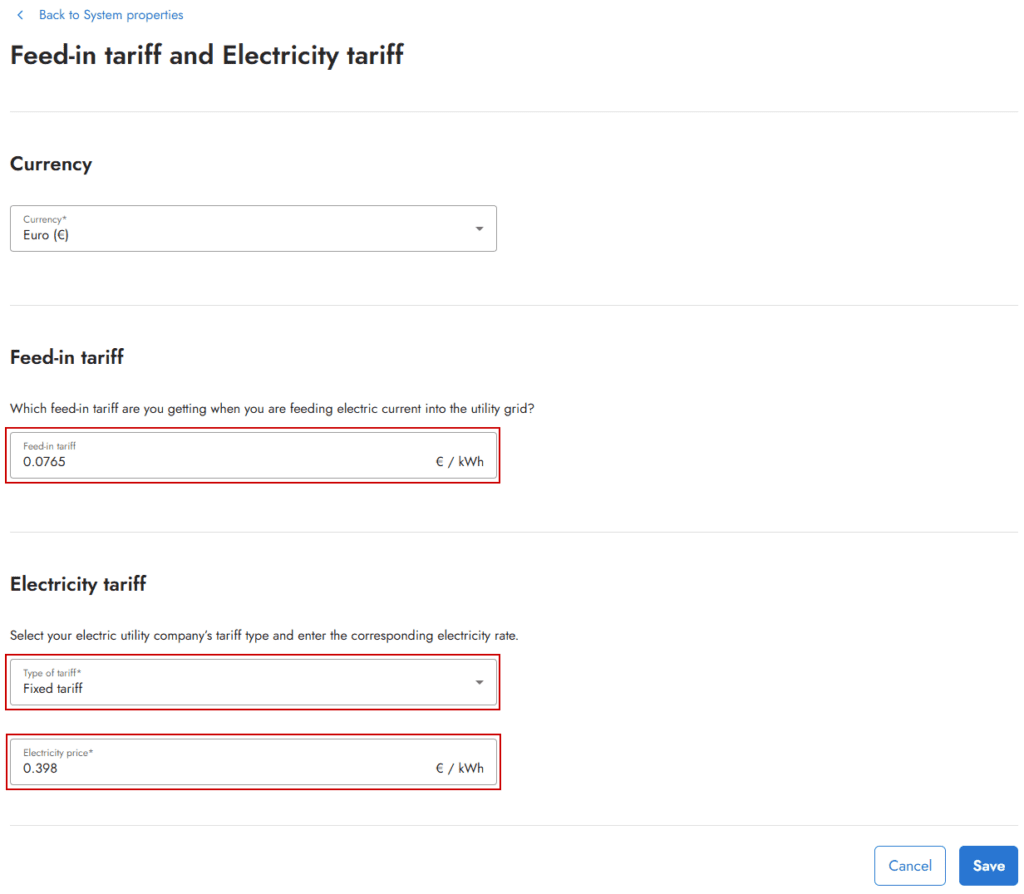Click the Currency dropdown caret icon
The height and width of the screenshot is (894, 1024).
pyautogui.click(x=478, y=228)
